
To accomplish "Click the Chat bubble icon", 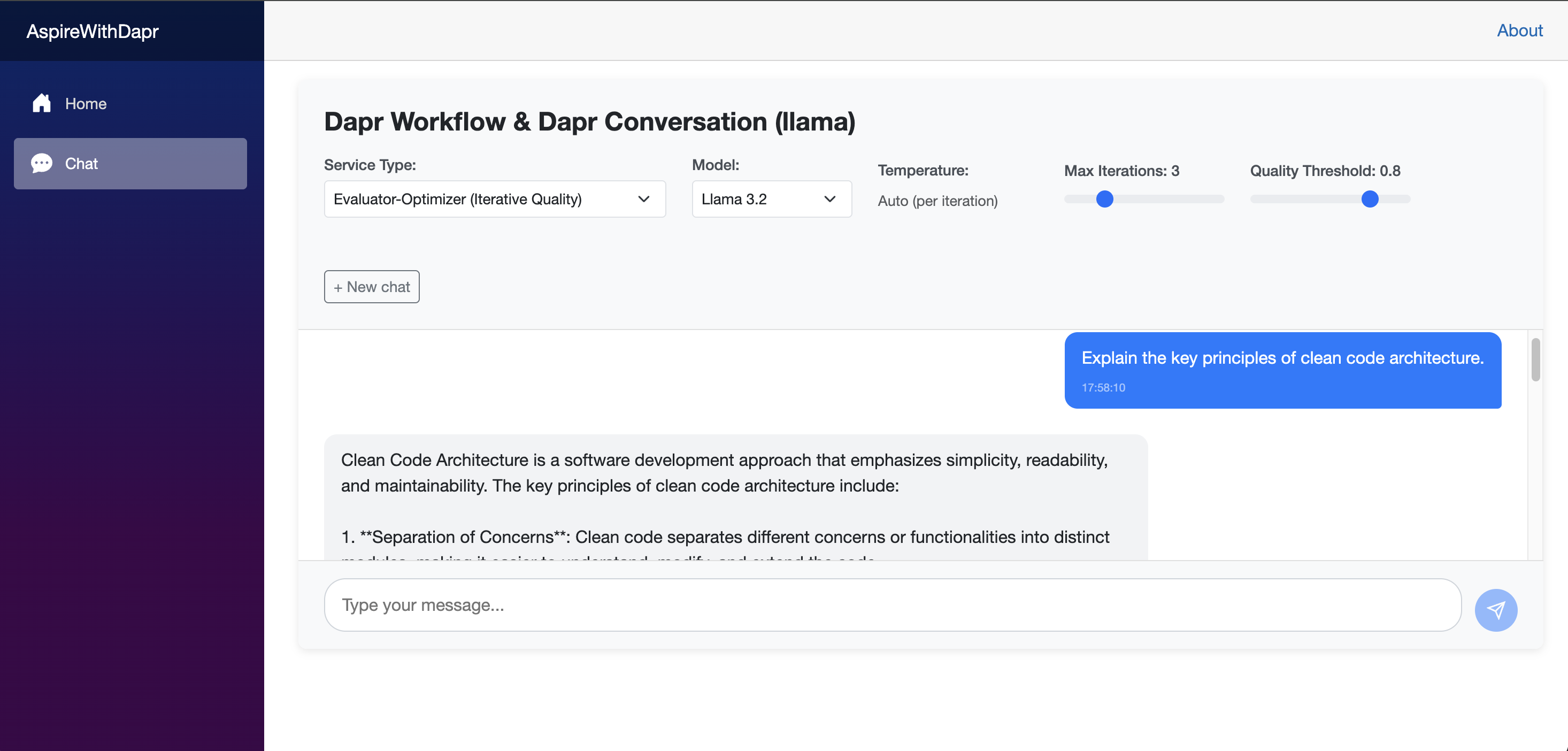I will (x=41, y=163).
